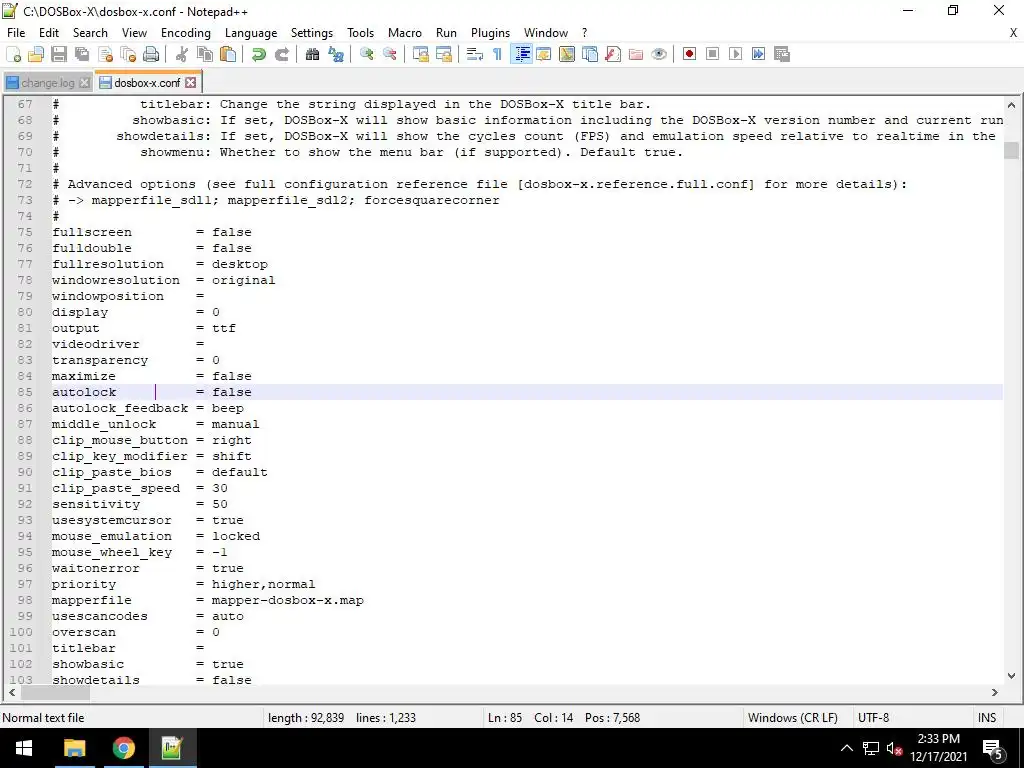1024x768 pixels.
Task: Open the Encoding menu
Action: click(186, 33)
